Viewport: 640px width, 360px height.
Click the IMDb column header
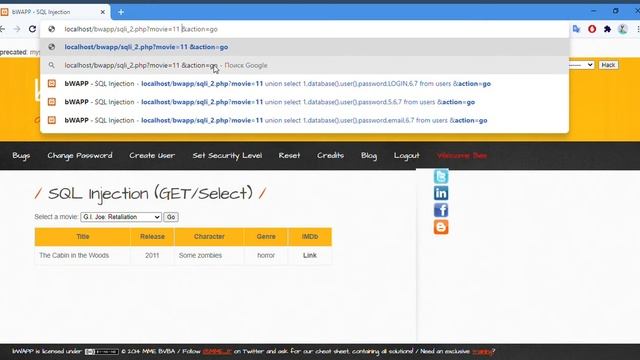(x=310, y=237)
